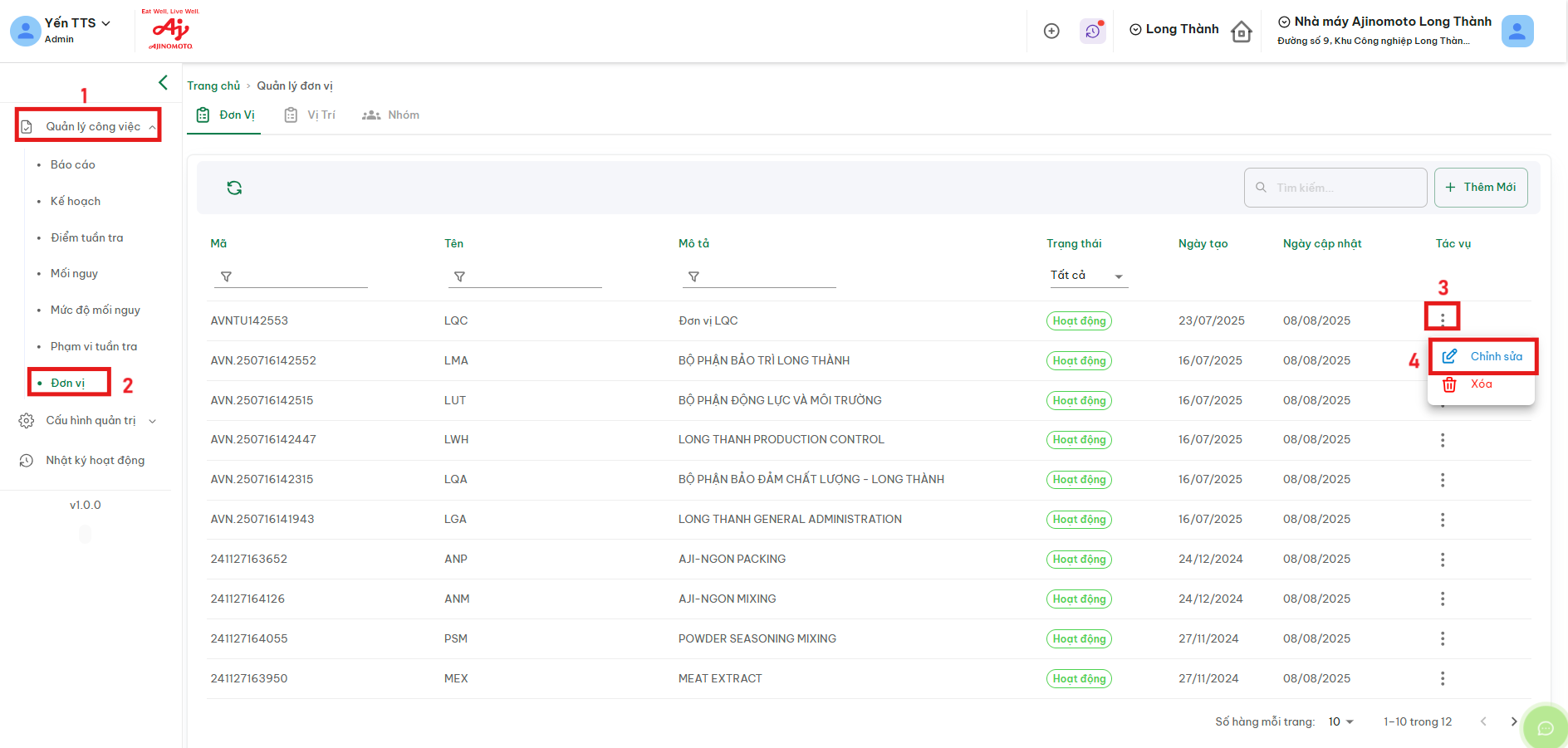Open Long Thành site selector
The image size is (1568, 748).
coord(1174,29)
